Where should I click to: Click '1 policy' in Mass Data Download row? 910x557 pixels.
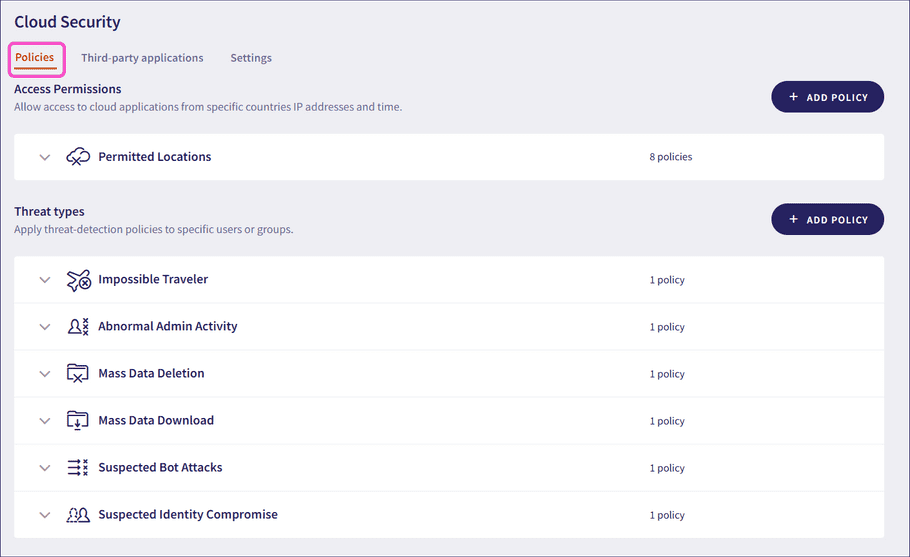(x=667, y=421)
